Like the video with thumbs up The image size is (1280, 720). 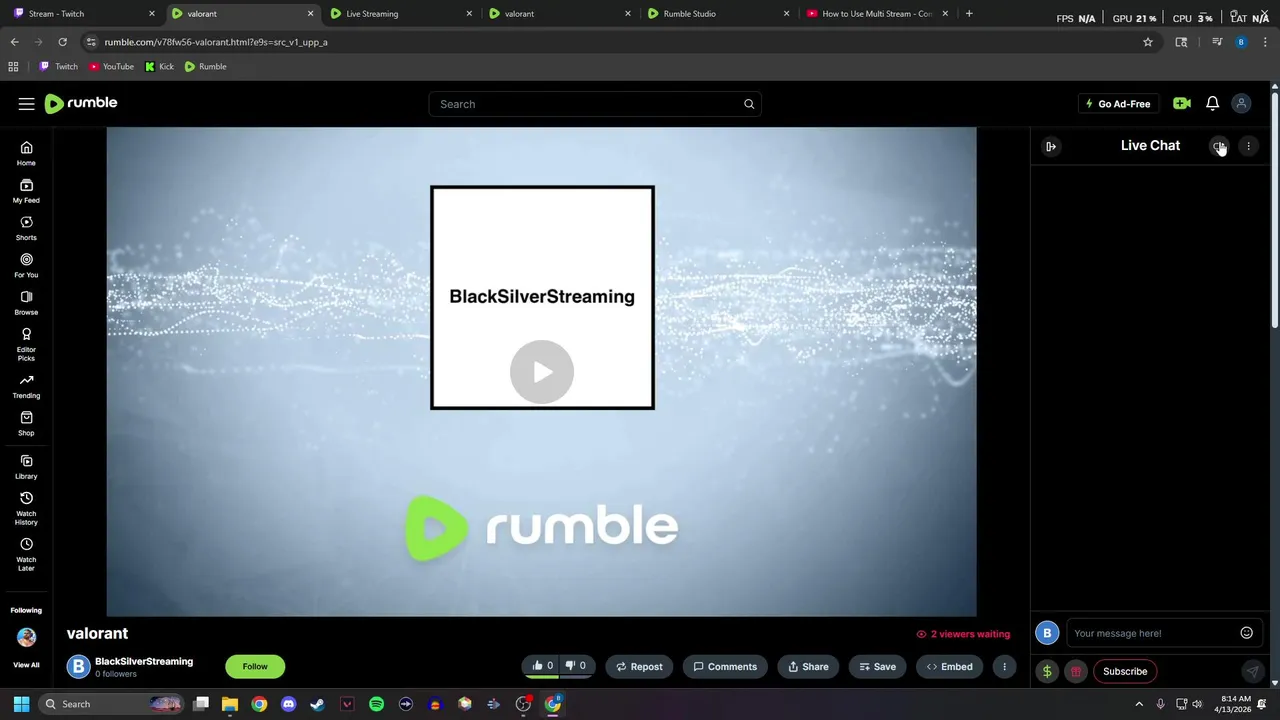543,666
